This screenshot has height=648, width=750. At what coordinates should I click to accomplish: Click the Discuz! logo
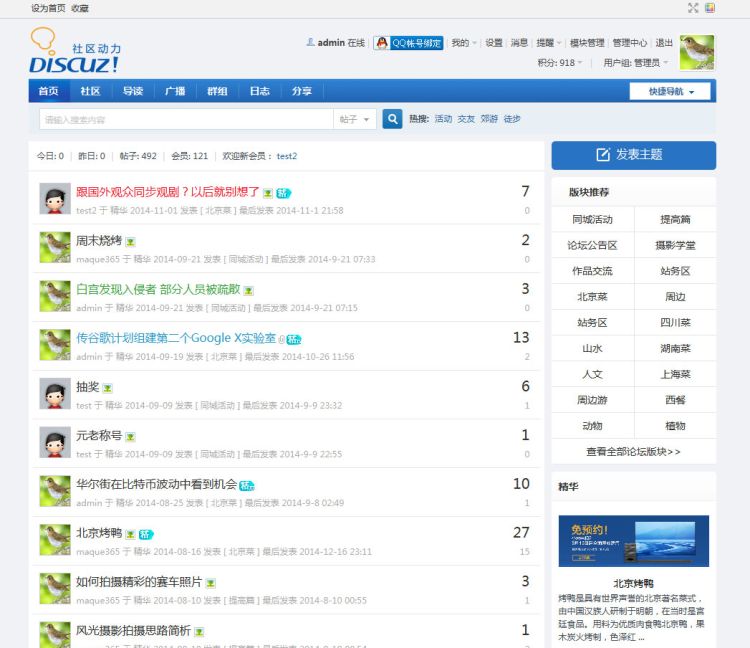point(75,50)
